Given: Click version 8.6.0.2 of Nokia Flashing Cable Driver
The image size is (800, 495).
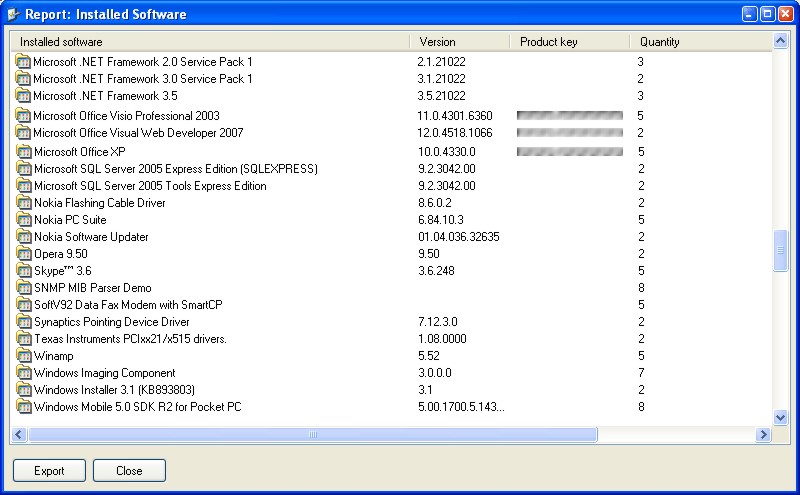Looking at the screenshot, I should 435,203.
